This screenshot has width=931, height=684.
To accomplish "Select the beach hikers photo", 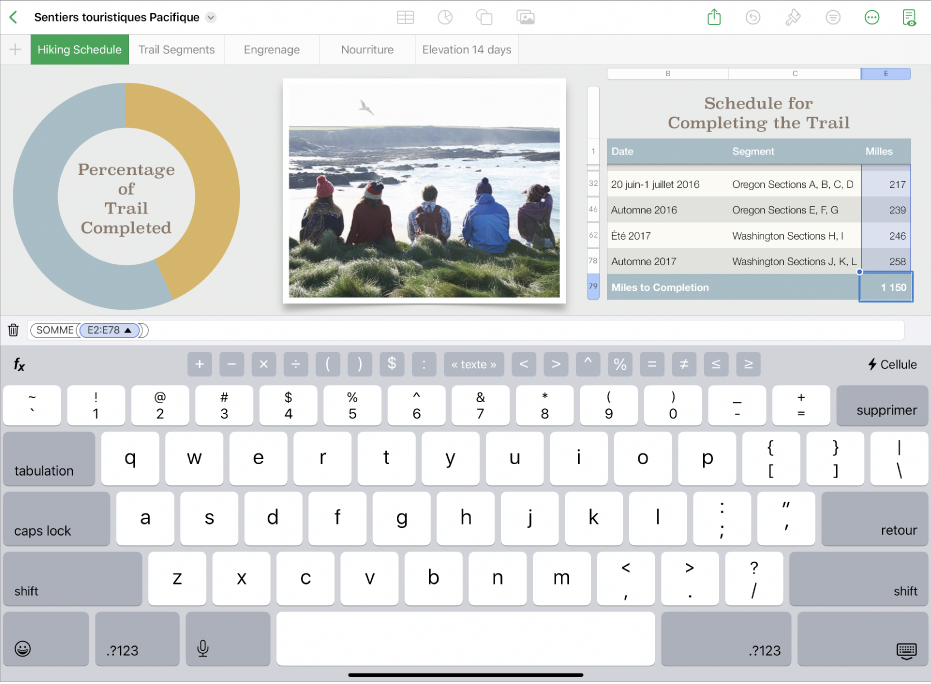I will pos(424,191).
